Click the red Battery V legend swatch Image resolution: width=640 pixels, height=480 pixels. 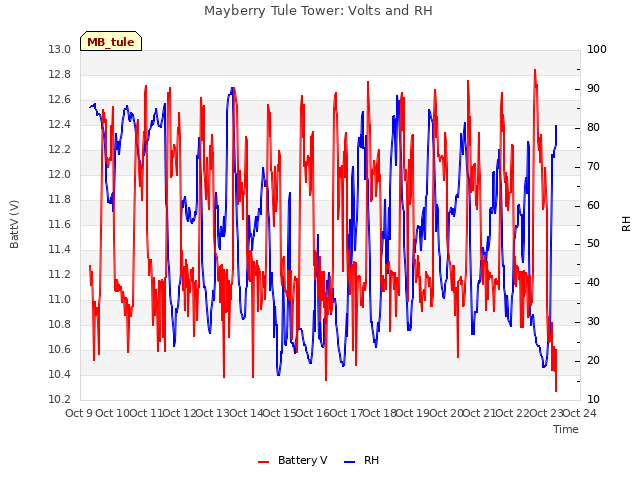click(x=264, y=462)
